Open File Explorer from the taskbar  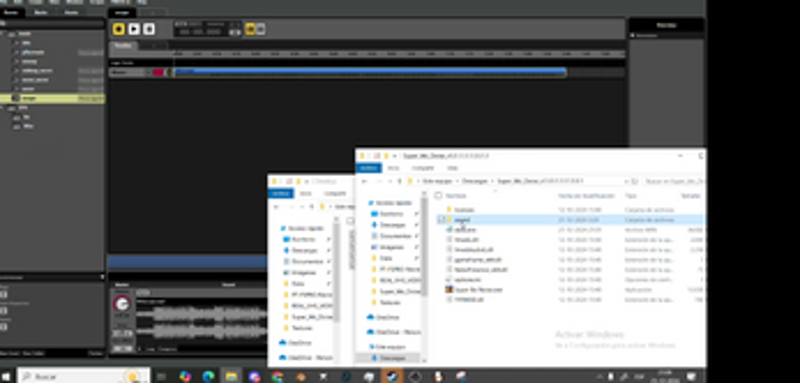231,376
